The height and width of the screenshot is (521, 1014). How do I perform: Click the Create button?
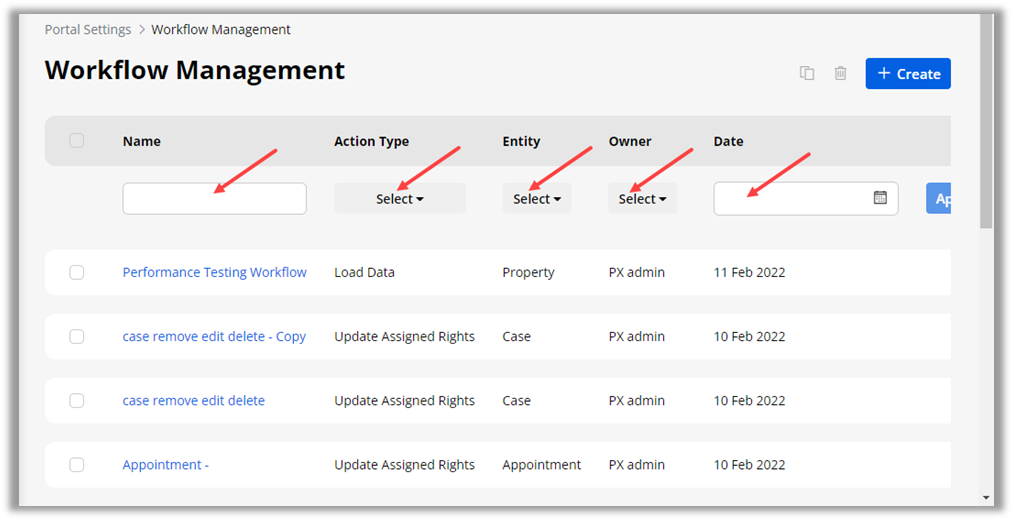(x=908, y=73)
